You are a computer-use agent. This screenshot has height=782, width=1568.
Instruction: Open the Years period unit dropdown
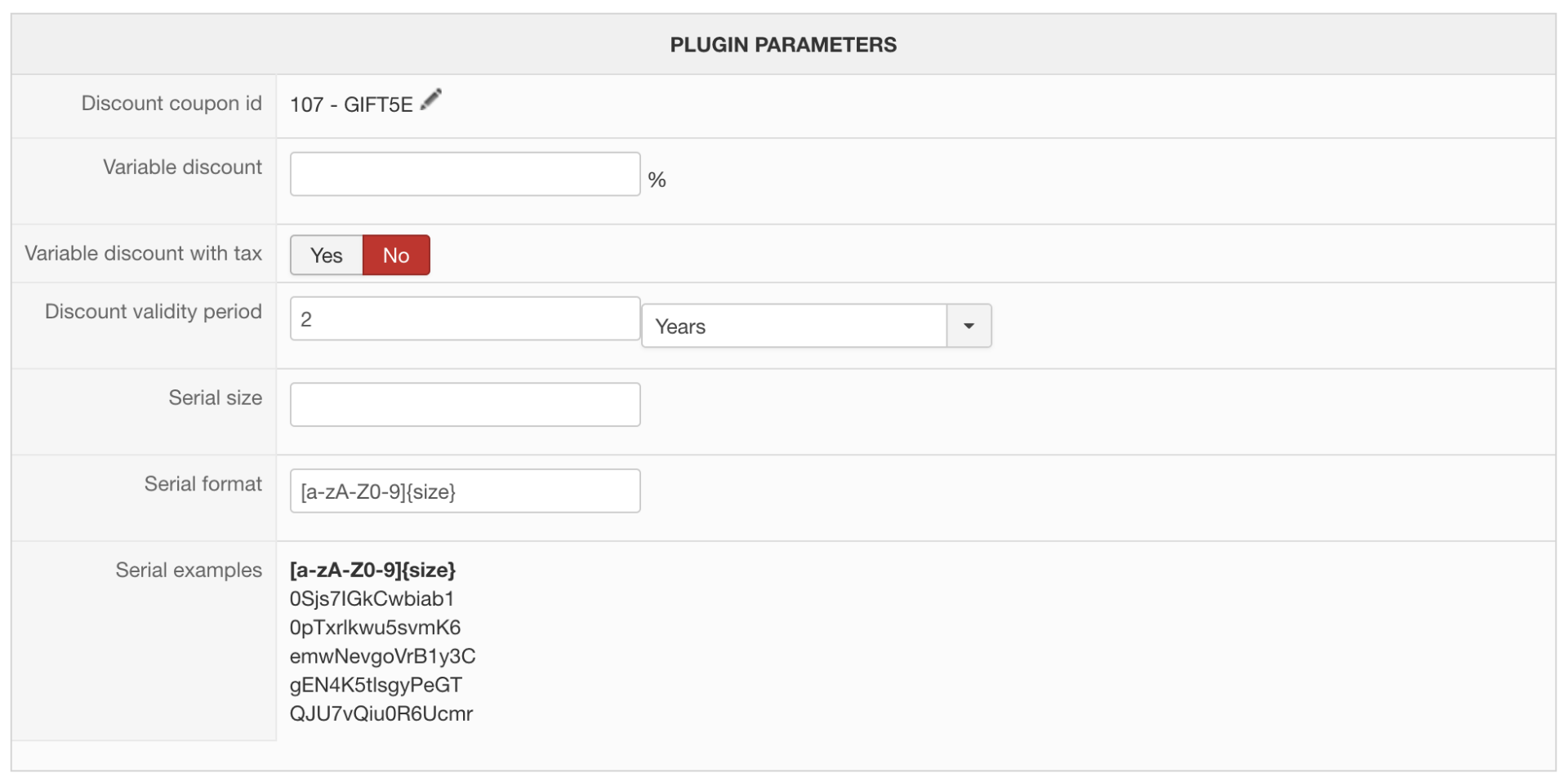[x=794, y=327]
